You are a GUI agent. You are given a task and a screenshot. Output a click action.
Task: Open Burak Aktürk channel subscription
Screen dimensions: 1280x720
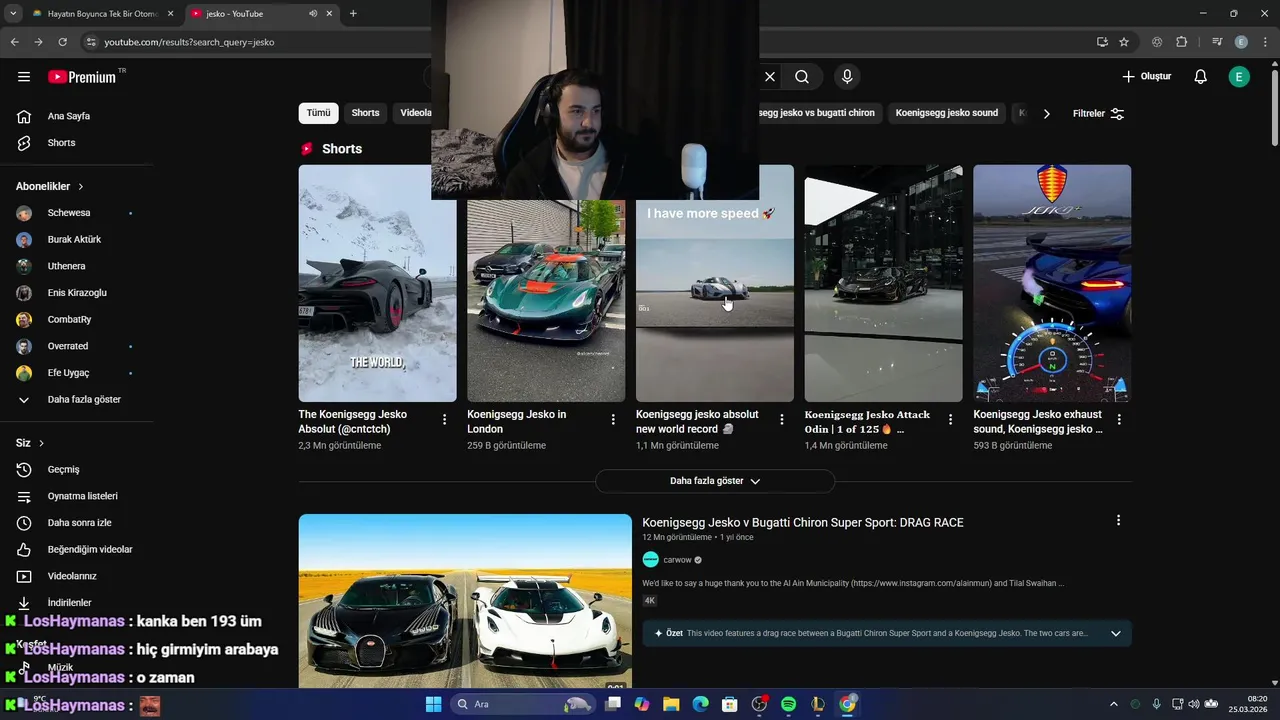(76, 240)
